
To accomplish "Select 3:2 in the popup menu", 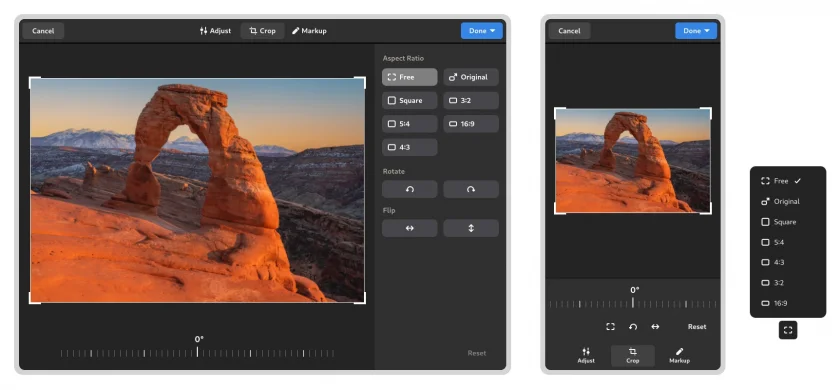I will [x=788, y=283].
